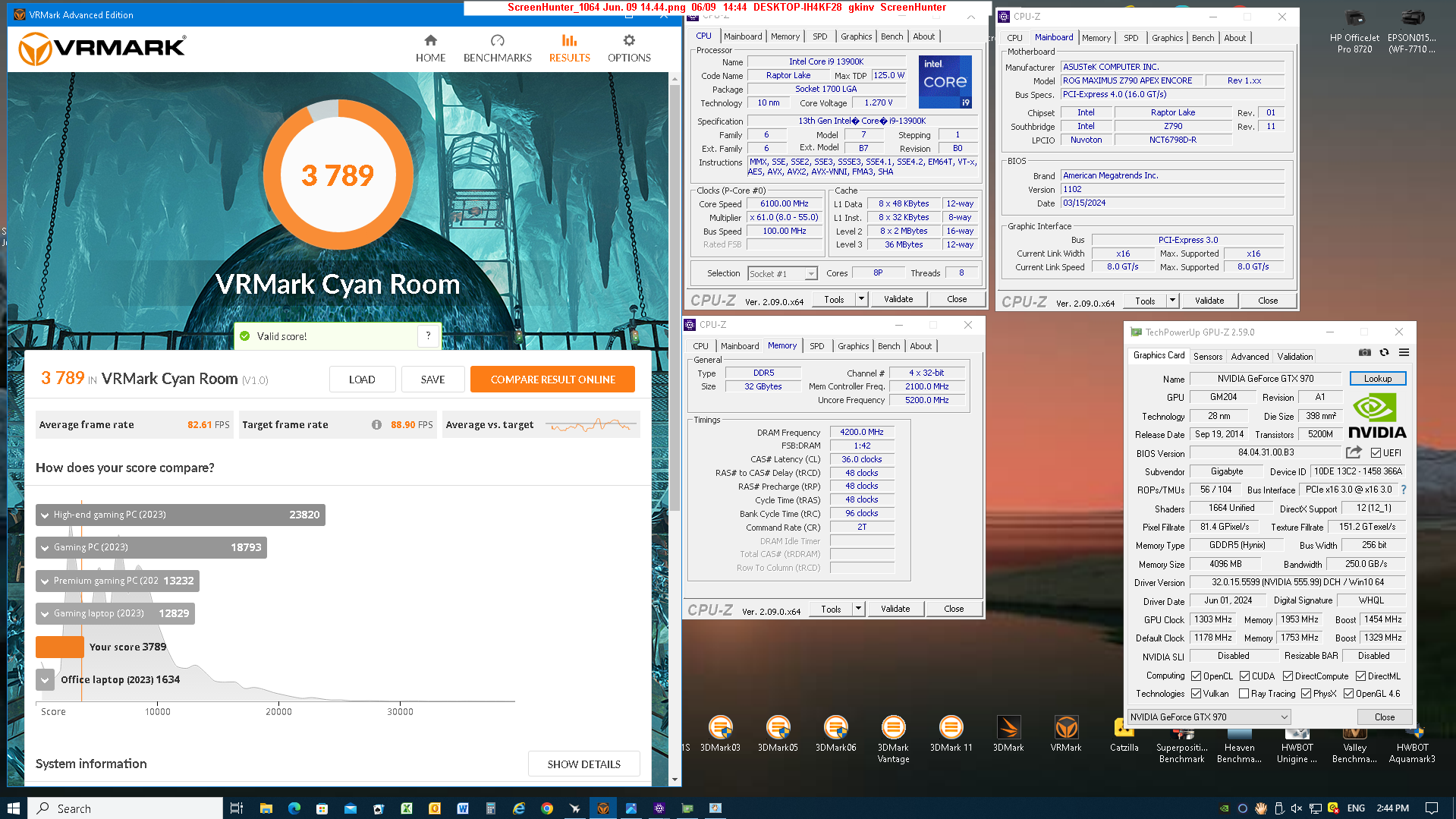Toggle OpenGL 4.6 checkbox
This screenshot has width=1456, height=819.
pyautogui.click(x=1348, y=694)
